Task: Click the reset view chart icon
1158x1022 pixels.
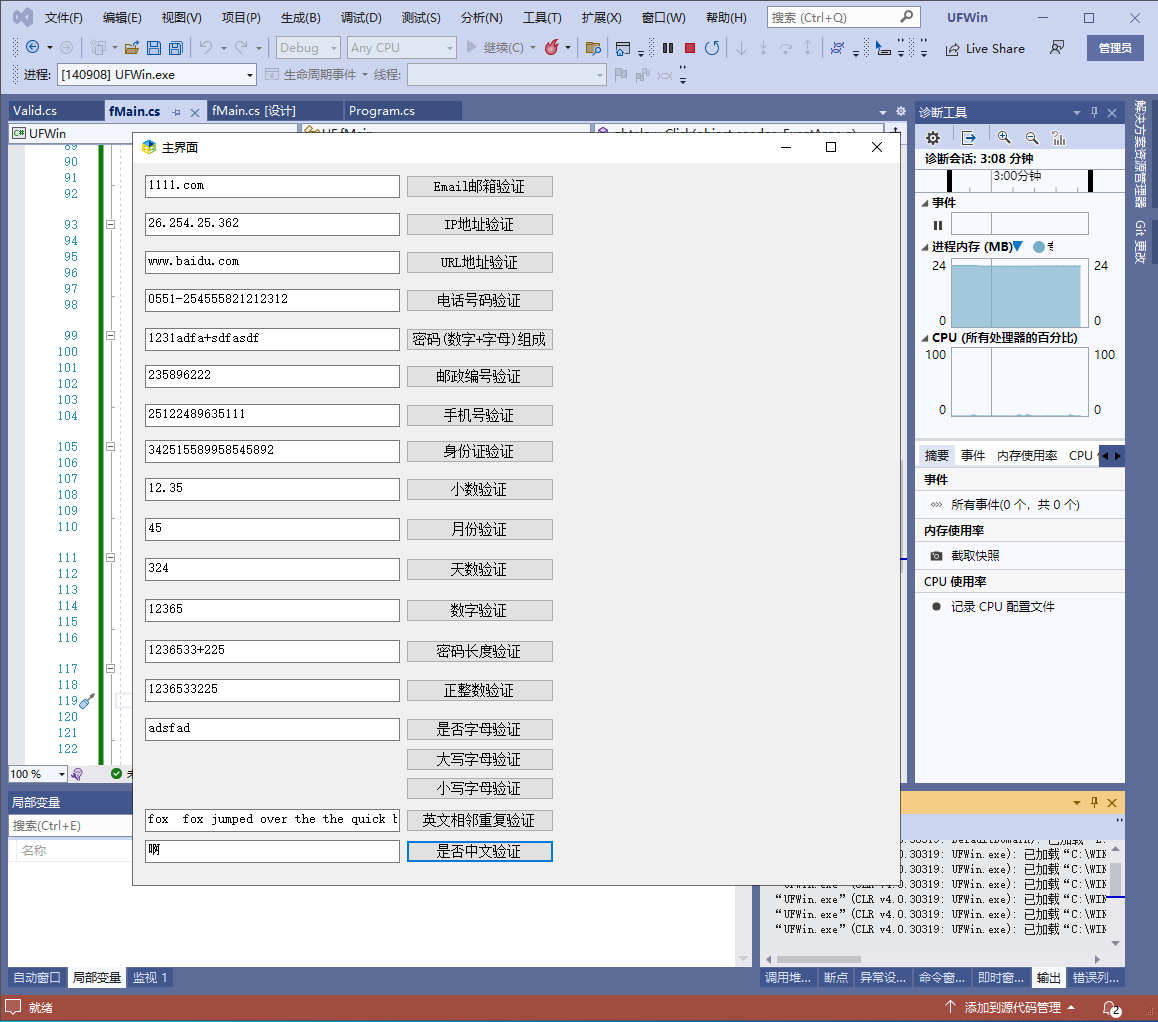Action: pos(1059,138)
